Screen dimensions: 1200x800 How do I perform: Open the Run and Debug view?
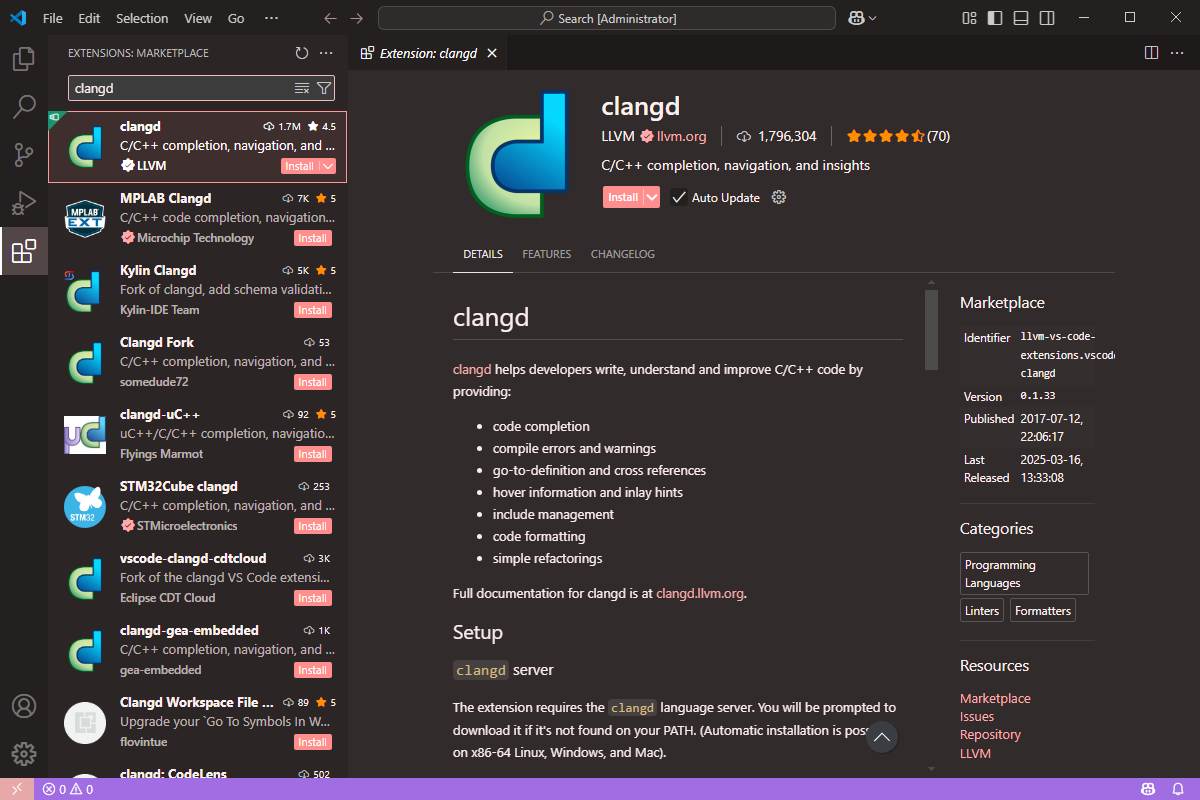[x=23, y=203]
